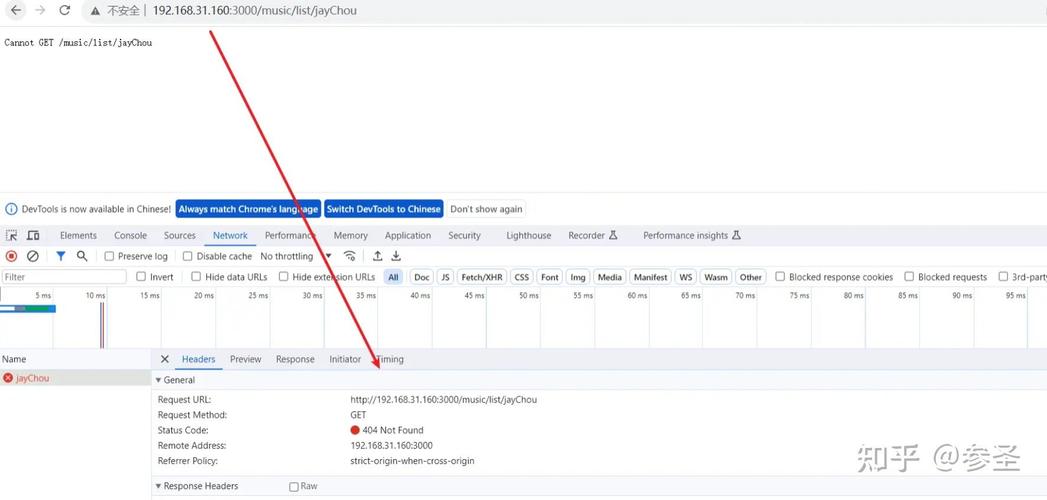Select the Media filter chip

click(x=610, y=277)
